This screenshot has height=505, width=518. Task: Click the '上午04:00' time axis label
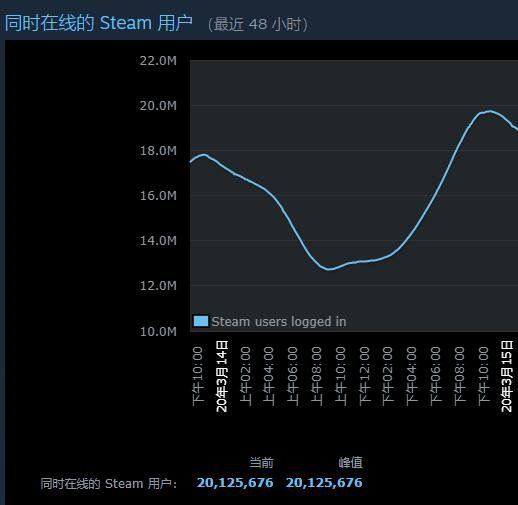click(269, 376)
